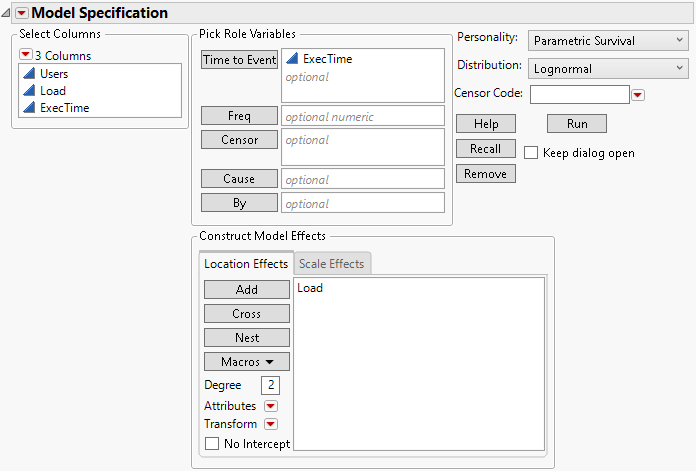Collapse the Model Specification disclosure triangle
This screenshot has width=696, height=471.
point(7,13)
